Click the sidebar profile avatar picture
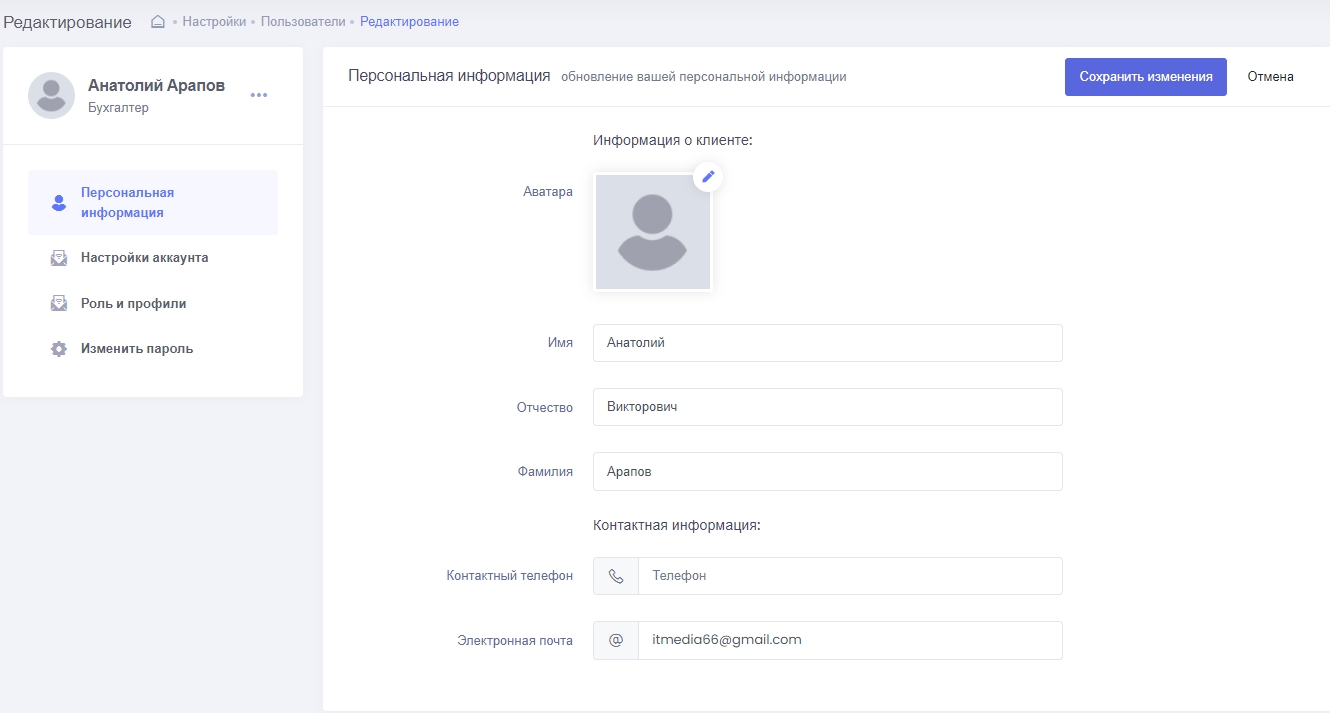The image size is (1330, 713). pyautogui.click(x=51, y=96)
